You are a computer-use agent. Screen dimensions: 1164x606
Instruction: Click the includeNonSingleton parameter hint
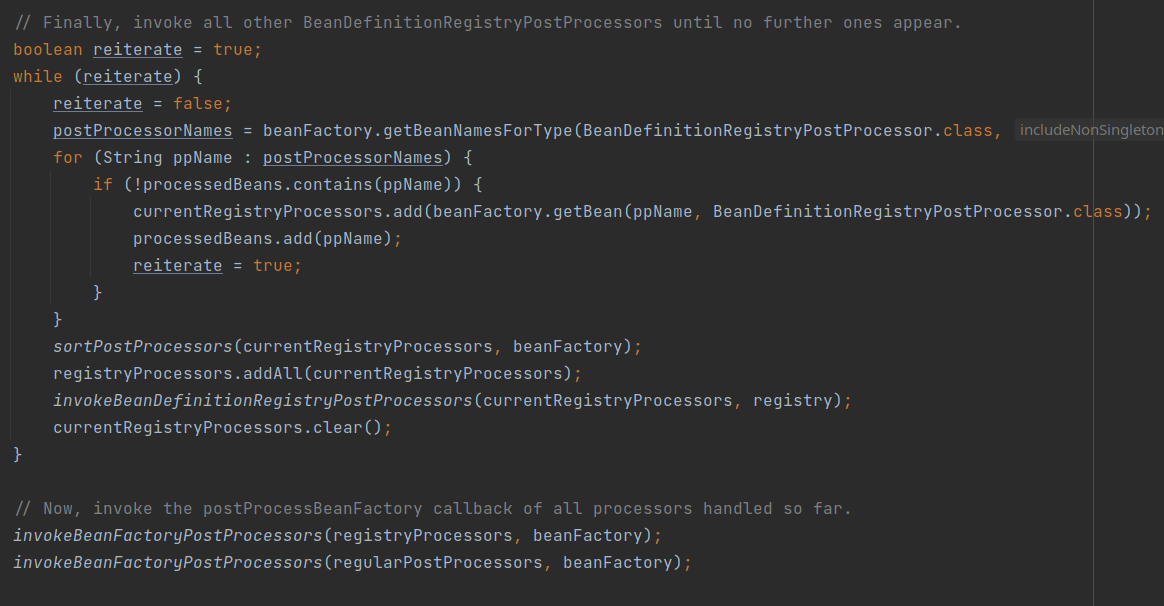coord(1090,130)
